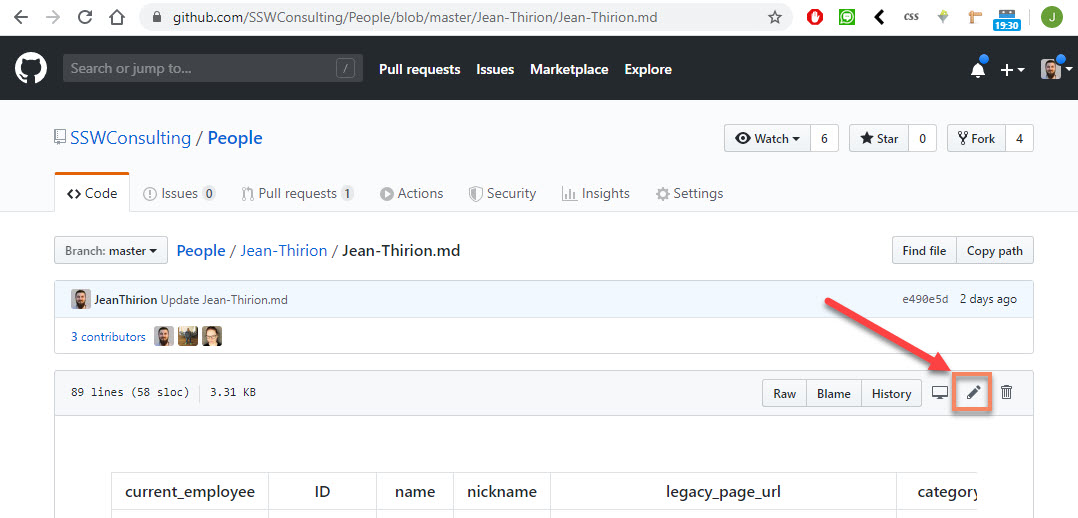Screen dimensions: 1078x518
Task: Switch to the Settings tab
Action: coord(689,193)
